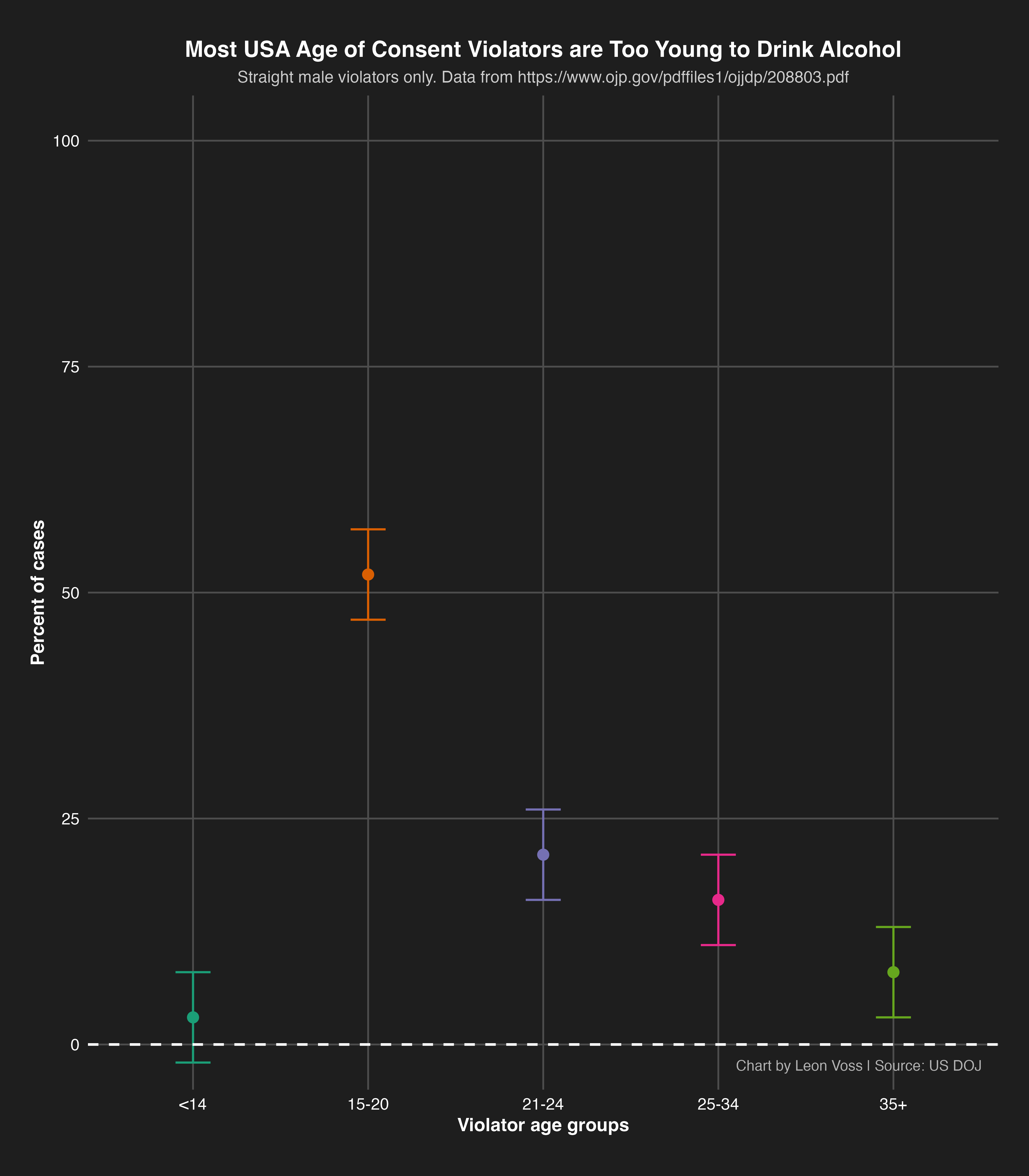1029x1176 pixels.
Task: Click the chart title text
Action: coord(543,50)
